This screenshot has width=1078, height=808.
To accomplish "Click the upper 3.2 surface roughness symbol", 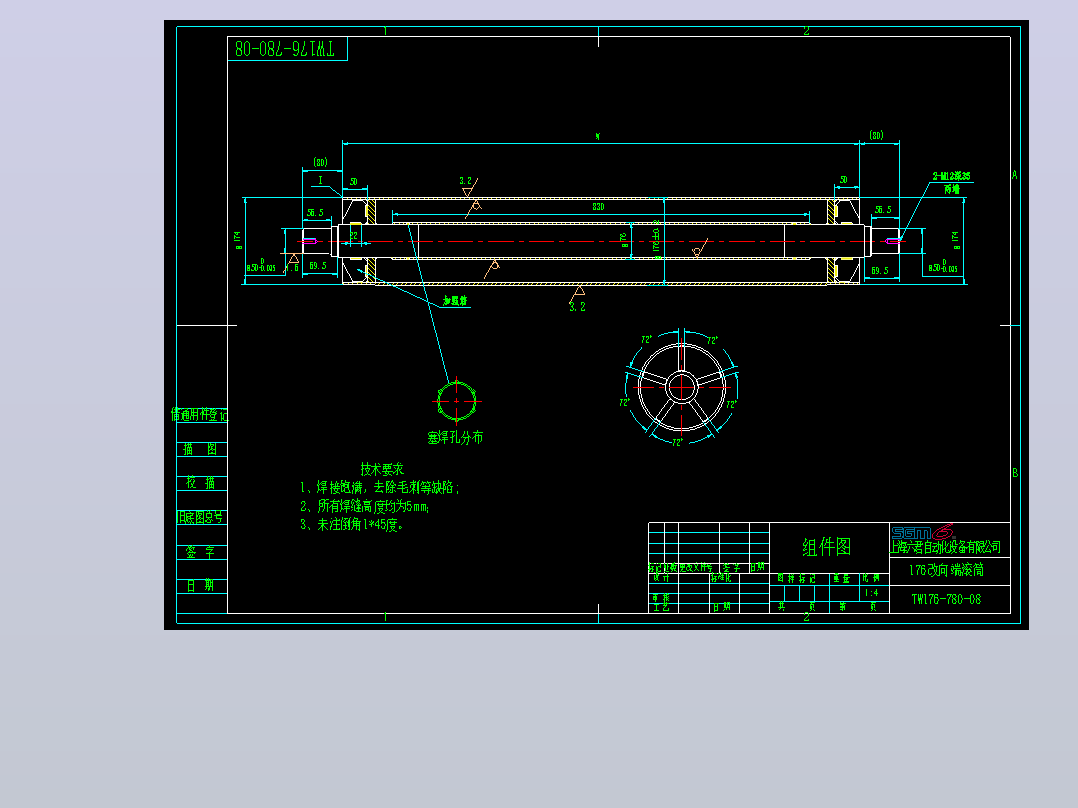I will point(469,186).
